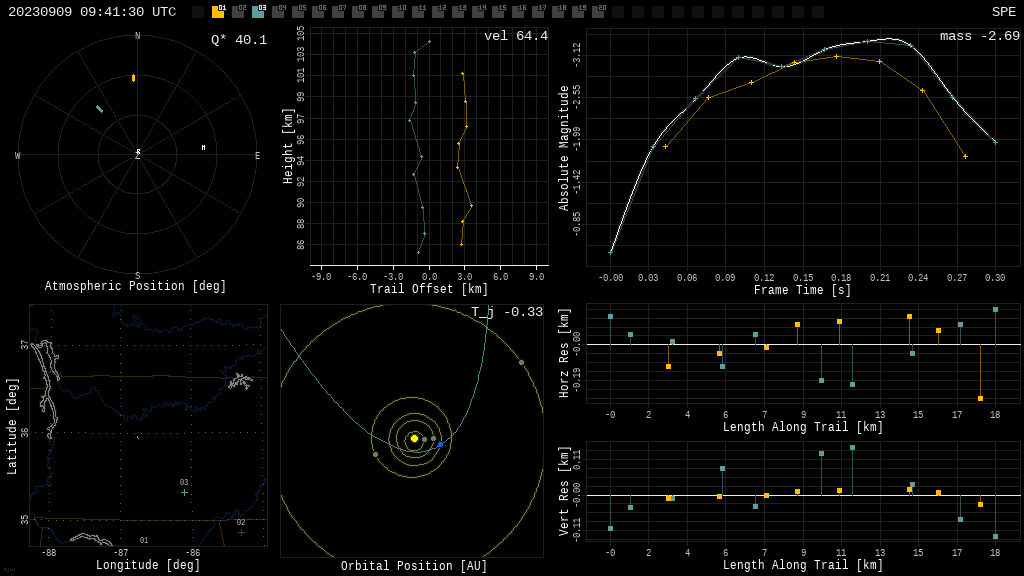The width and height of the screenshot is (1024, 576).
Task: Click station 12 square indicator
Action: click(x=438, y=11)
